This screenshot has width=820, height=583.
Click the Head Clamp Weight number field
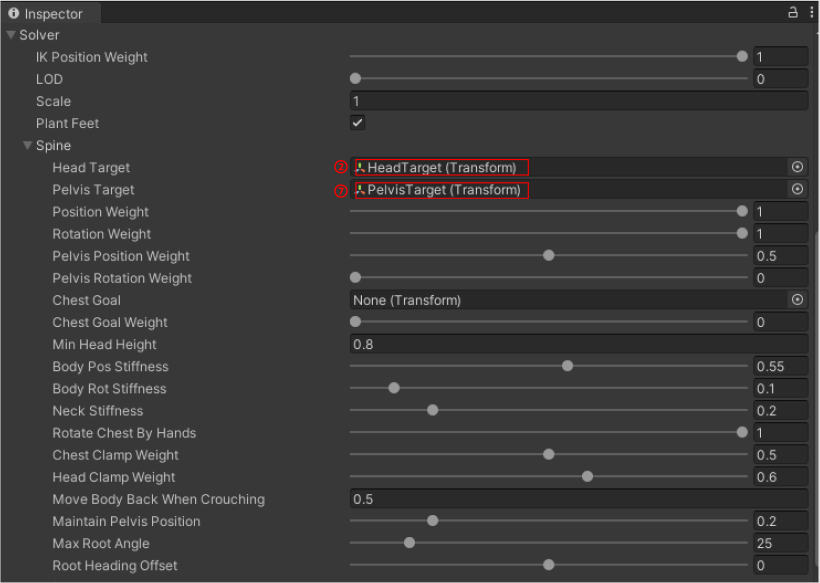point(781,477)
